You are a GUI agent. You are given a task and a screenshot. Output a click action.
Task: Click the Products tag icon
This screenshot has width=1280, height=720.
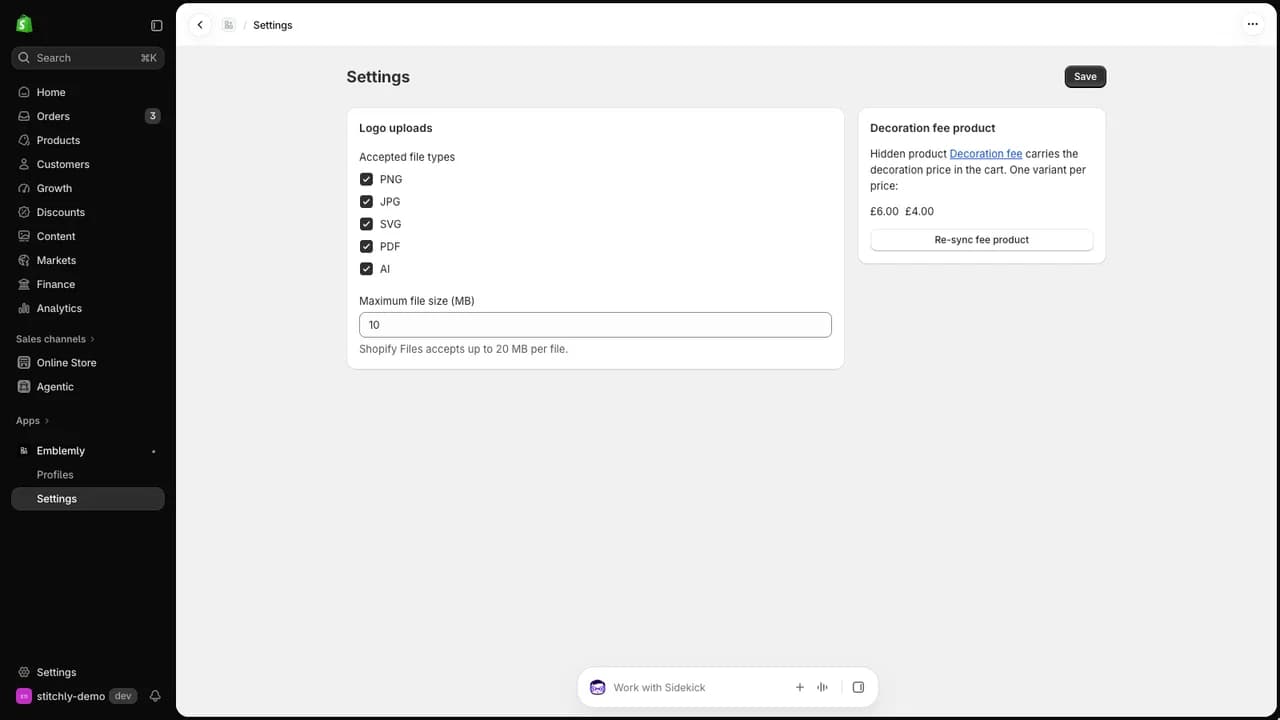24,140
